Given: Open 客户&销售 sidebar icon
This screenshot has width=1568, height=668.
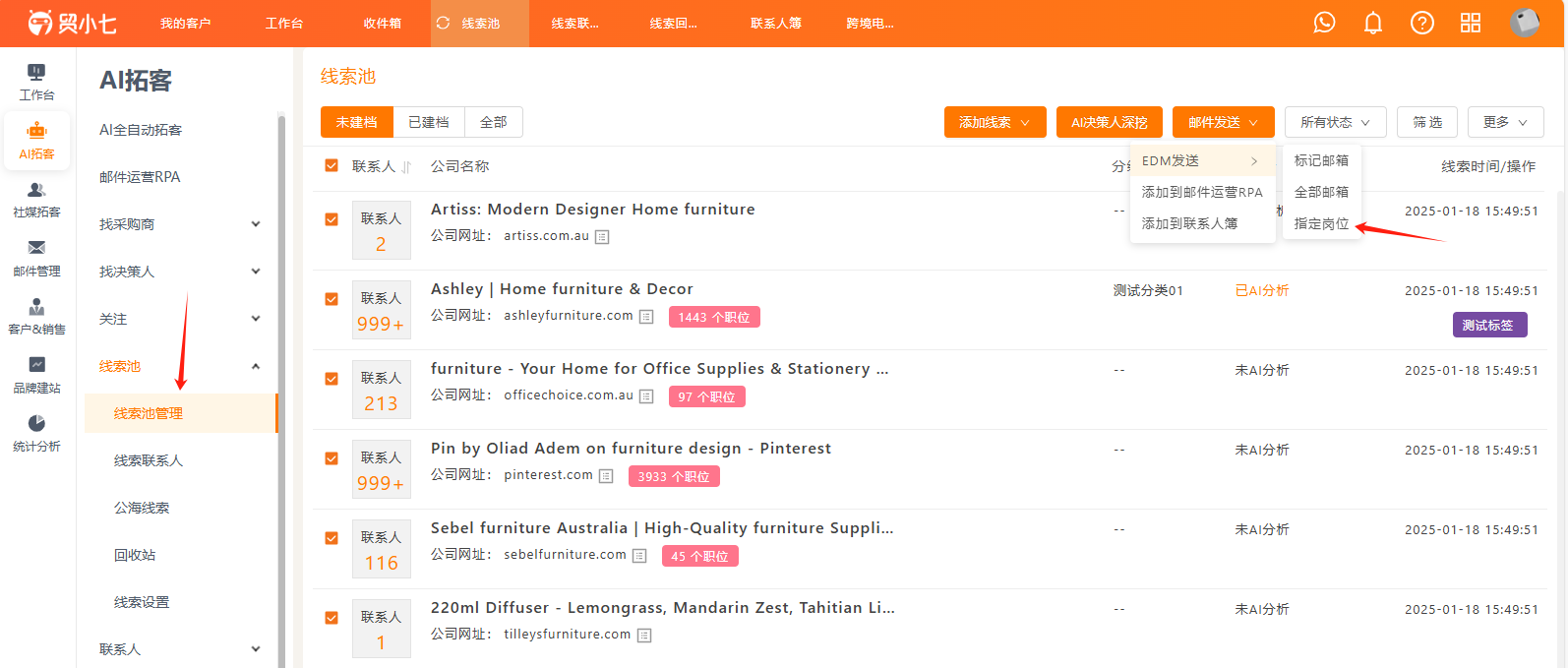Looking at the screenshot, I should coord(36,317).
